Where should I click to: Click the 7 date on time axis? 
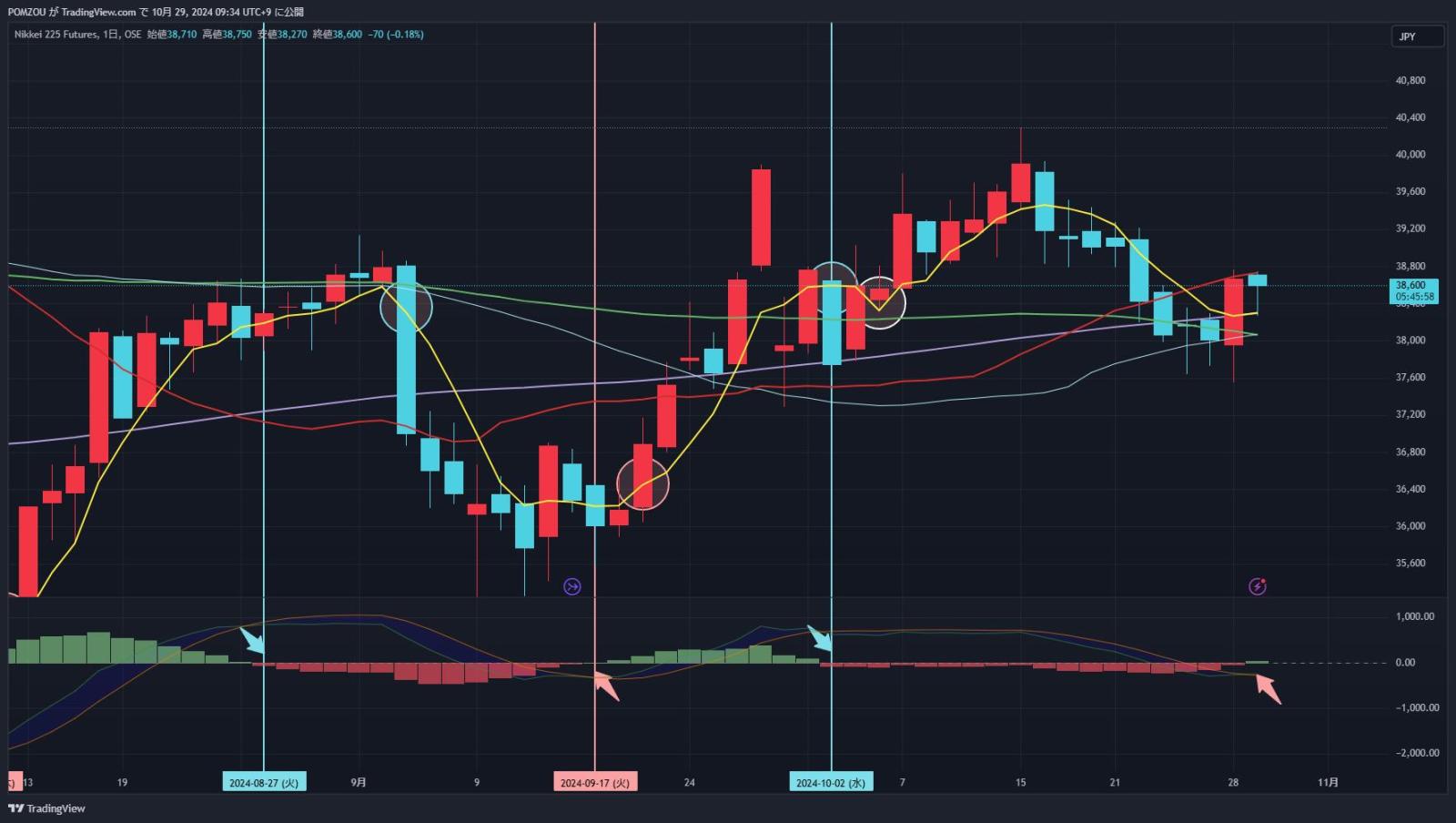pos(902,782)
